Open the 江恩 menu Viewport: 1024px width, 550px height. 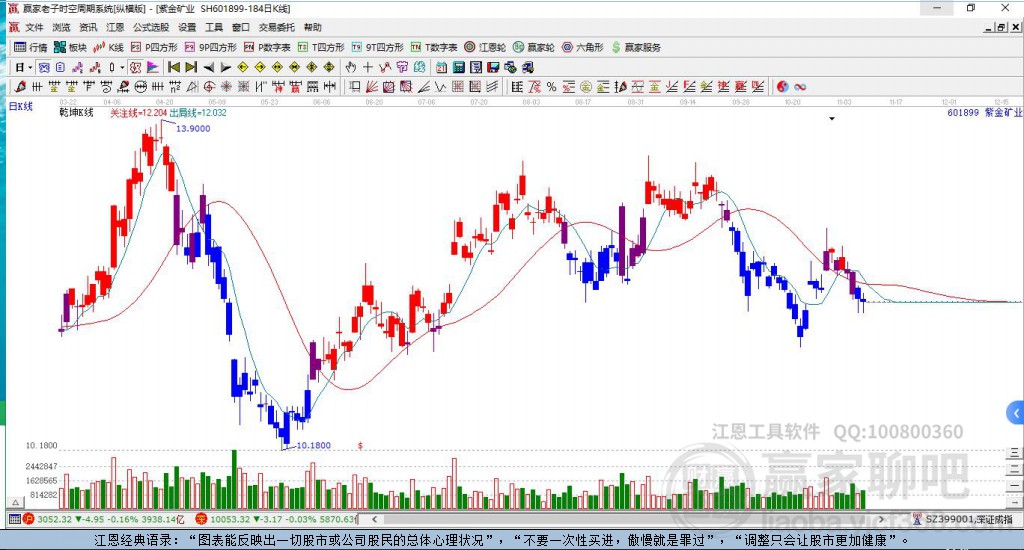click(x=115, y=27)
